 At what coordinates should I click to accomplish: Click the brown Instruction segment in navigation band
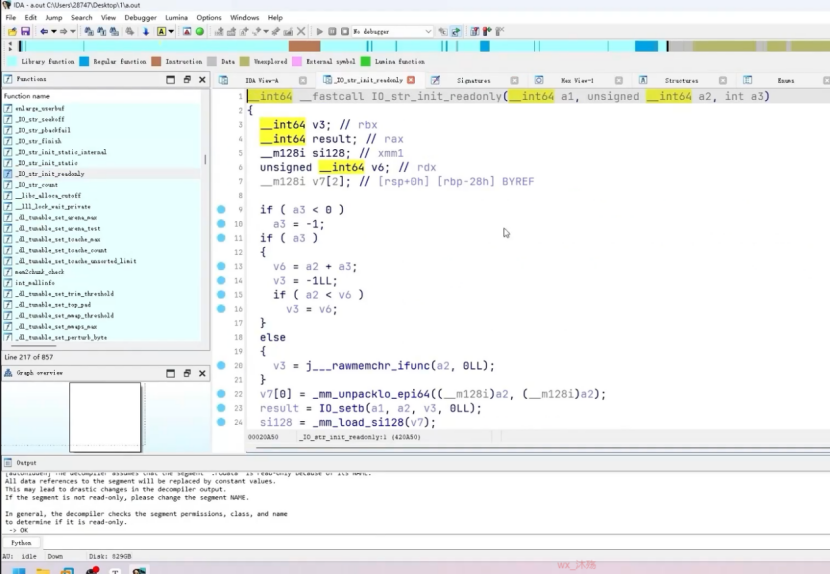pyautogui.click(x=304, y=47)
